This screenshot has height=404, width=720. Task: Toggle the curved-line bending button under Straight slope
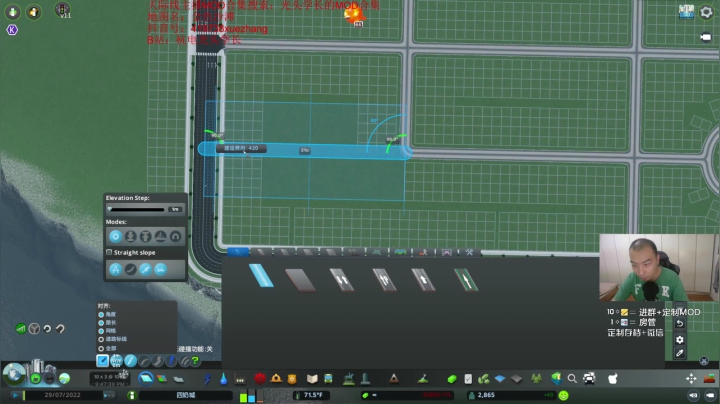130,269
